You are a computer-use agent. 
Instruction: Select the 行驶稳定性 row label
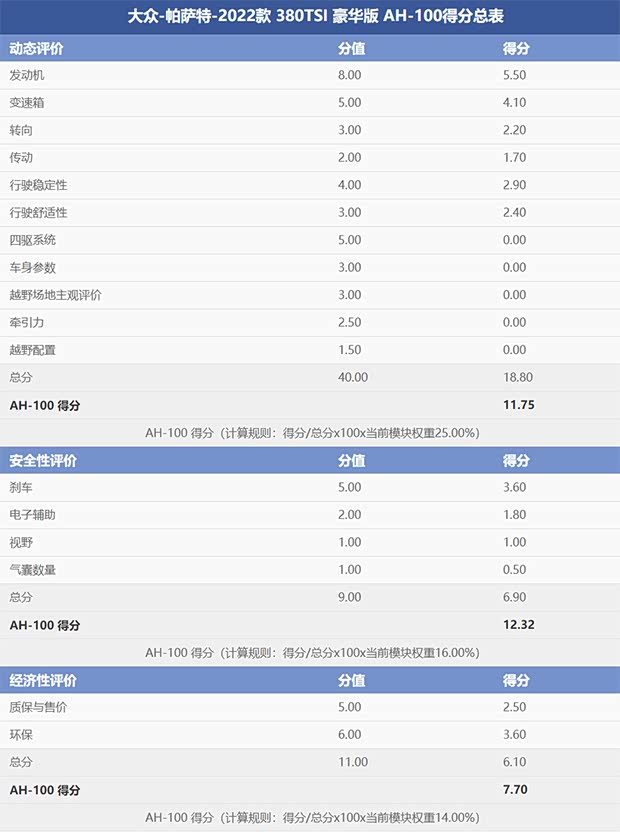(x=38, y=185)
